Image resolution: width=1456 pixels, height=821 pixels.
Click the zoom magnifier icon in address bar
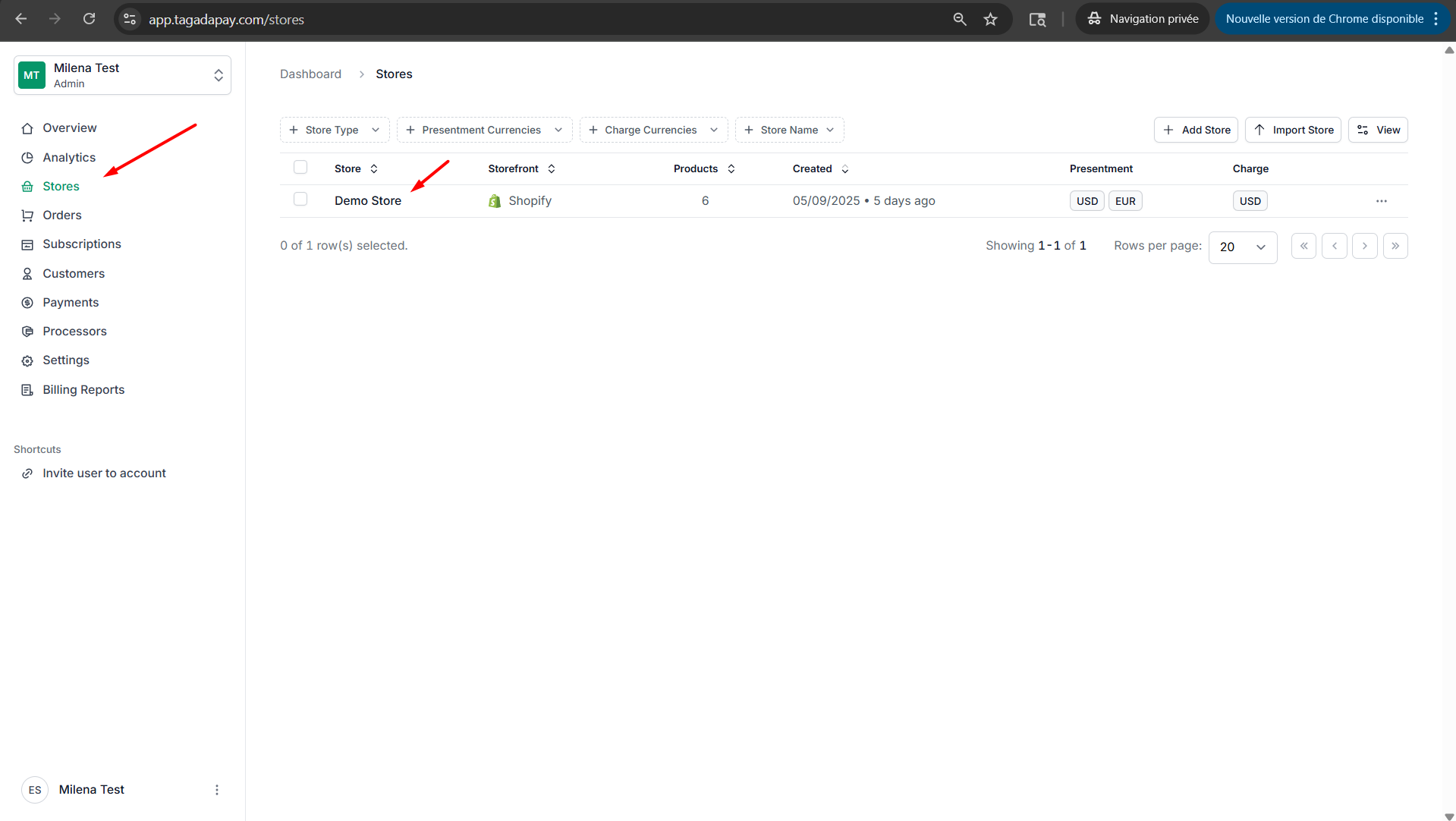pos(960,19)
